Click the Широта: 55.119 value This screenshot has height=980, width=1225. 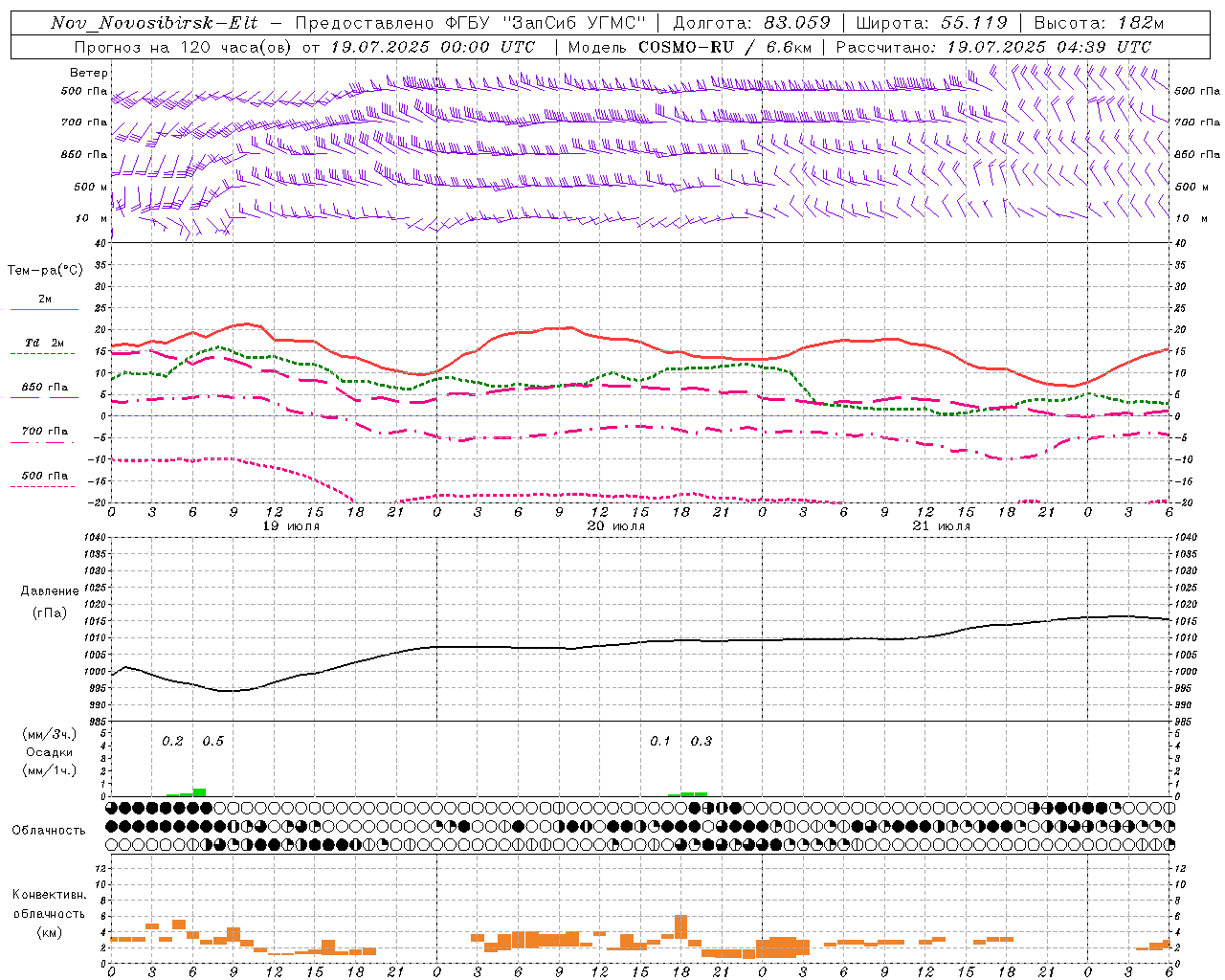(x=931, y=23)
